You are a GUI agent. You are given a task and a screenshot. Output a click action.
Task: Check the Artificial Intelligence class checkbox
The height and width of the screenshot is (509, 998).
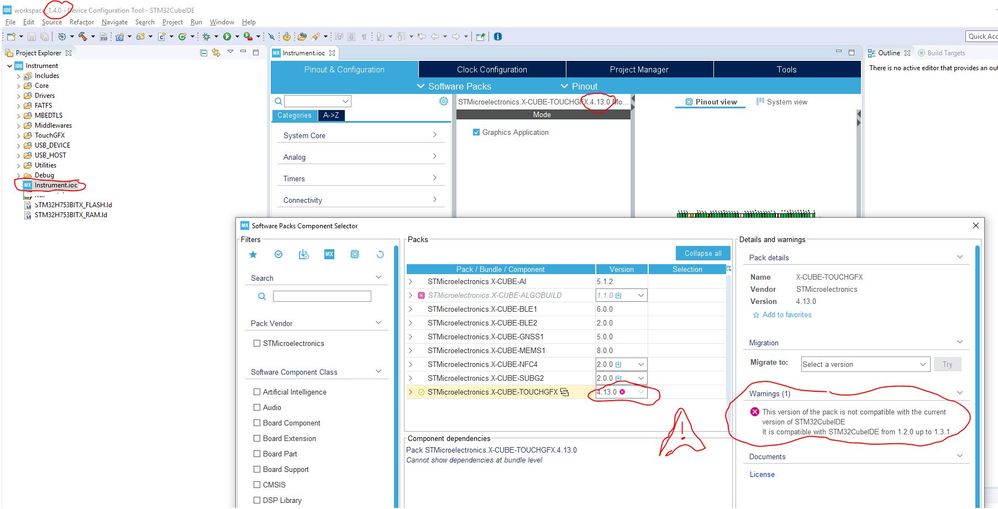257,392
